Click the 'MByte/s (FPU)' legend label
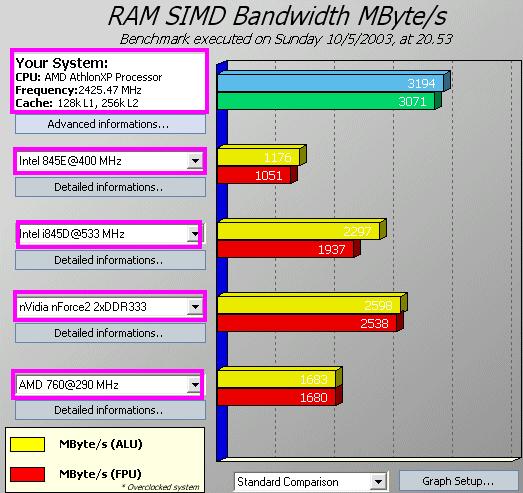523x493 pixels. [100, 474]
